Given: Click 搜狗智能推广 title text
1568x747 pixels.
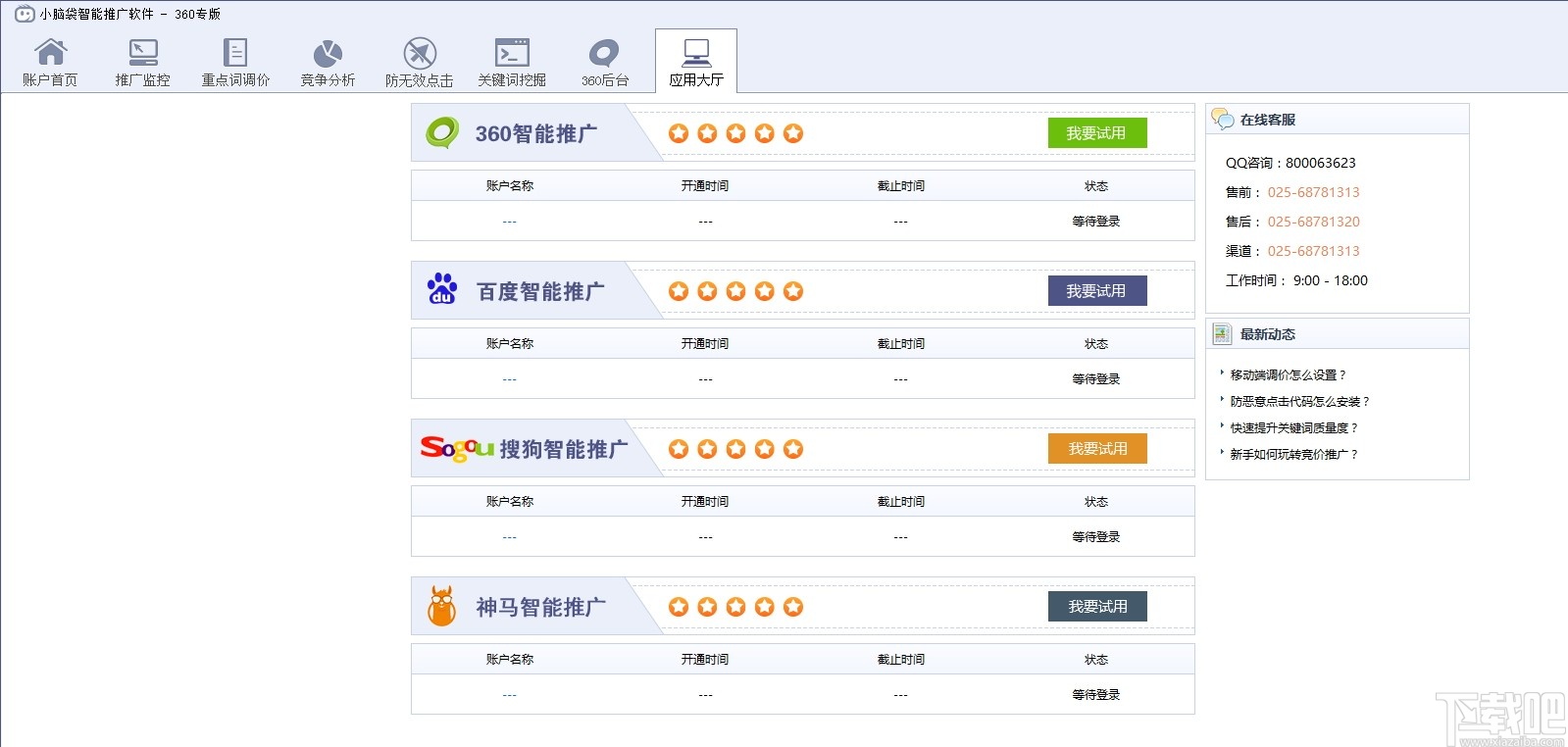Looking at the screenshot, I should pyautogui.click(x=564, y=449).
